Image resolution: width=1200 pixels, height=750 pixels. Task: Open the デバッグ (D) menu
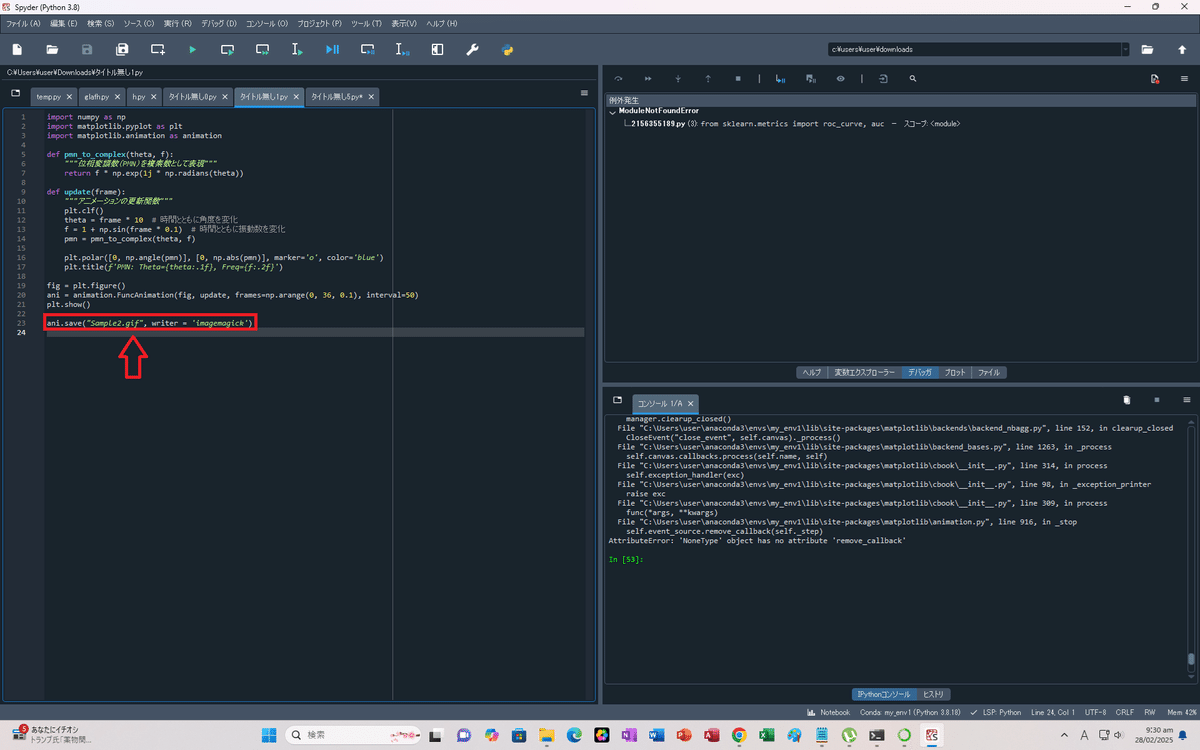tap(219, 22)
